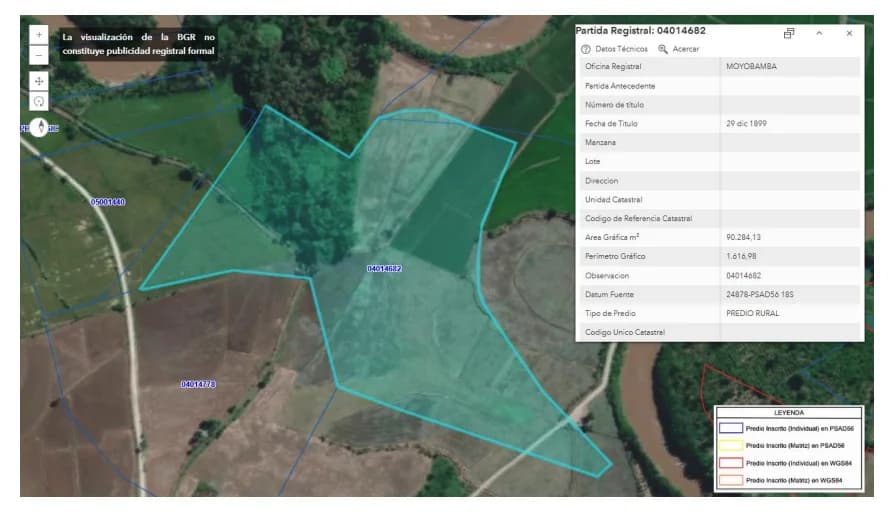Zoom in the map with plus button
The image size is (890, 521).
[x=39, y=35]
